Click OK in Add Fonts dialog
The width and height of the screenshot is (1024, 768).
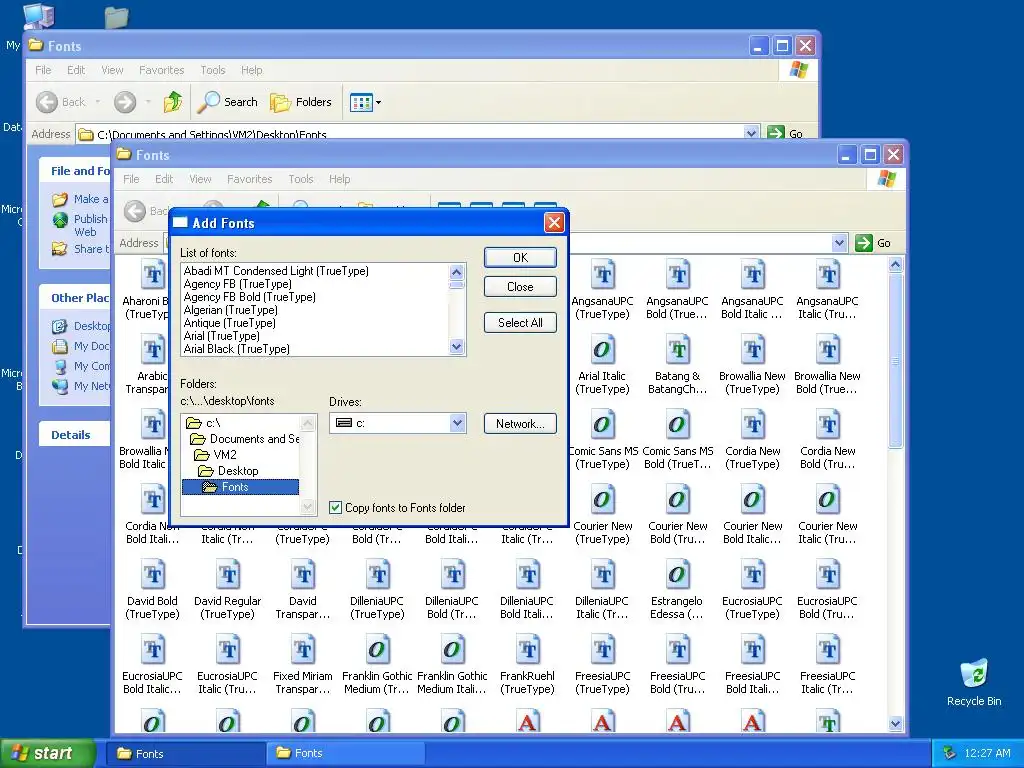tap(520, 257)
